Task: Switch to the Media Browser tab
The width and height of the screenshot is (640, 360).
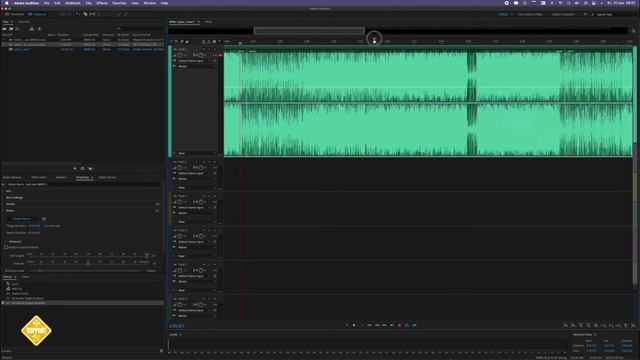Action: pyautogui.click(x=12, y=178)
